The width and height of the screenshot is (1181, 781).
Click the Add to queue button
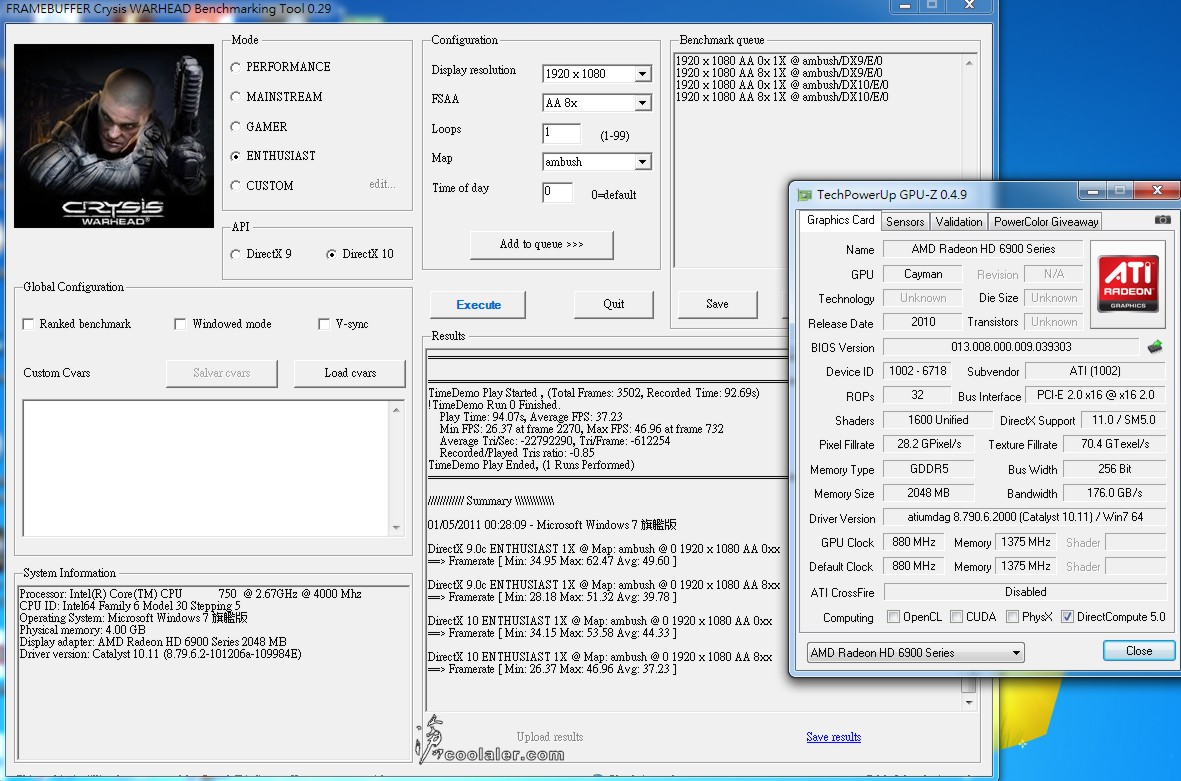(x=542, y=245)
